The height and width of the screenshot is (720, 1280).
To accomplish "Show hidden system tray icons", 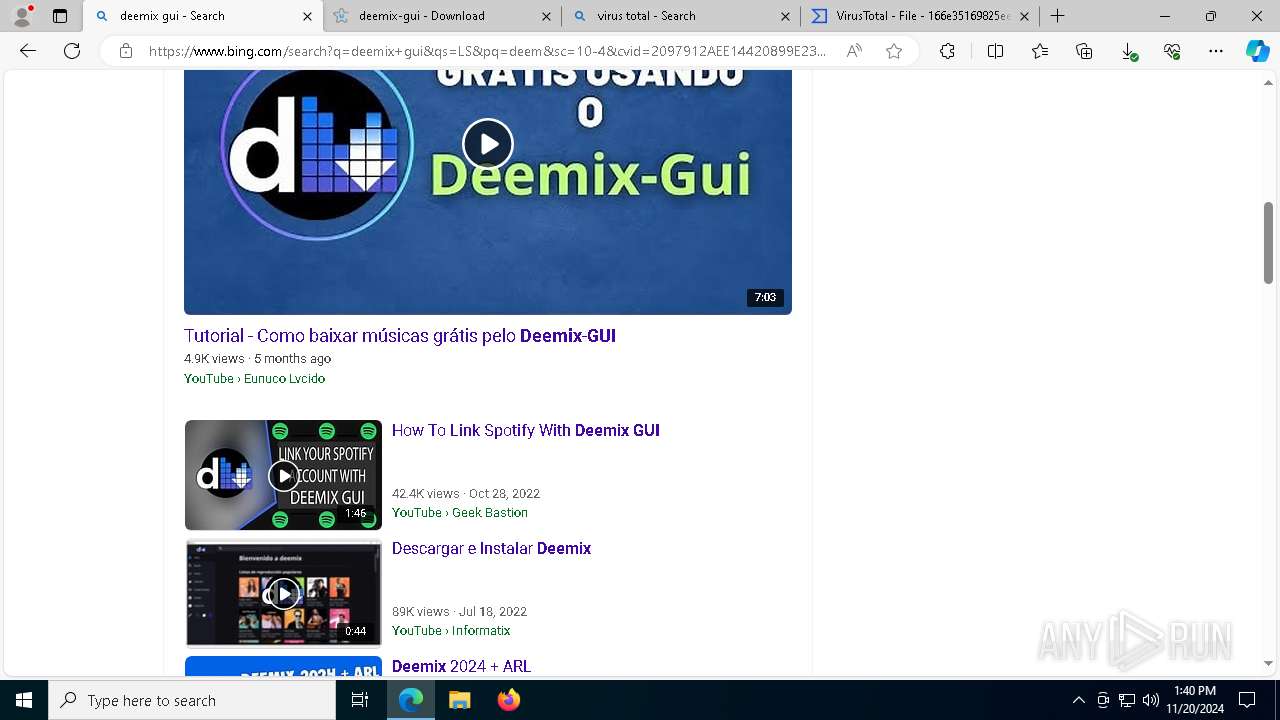I will tap(1078, 700).
